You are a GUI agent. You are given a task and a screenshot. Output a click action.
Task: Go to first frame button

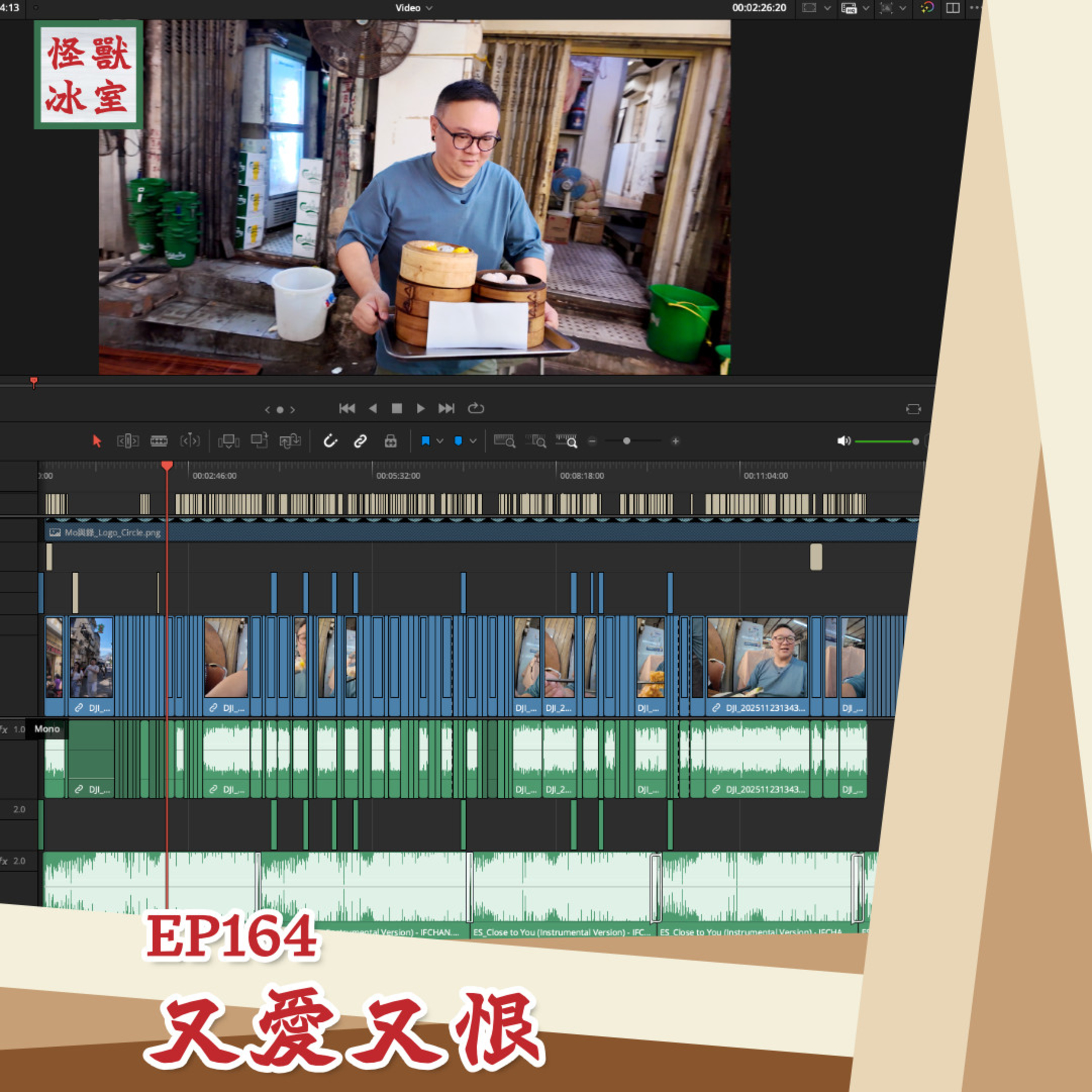pos(347,408)
